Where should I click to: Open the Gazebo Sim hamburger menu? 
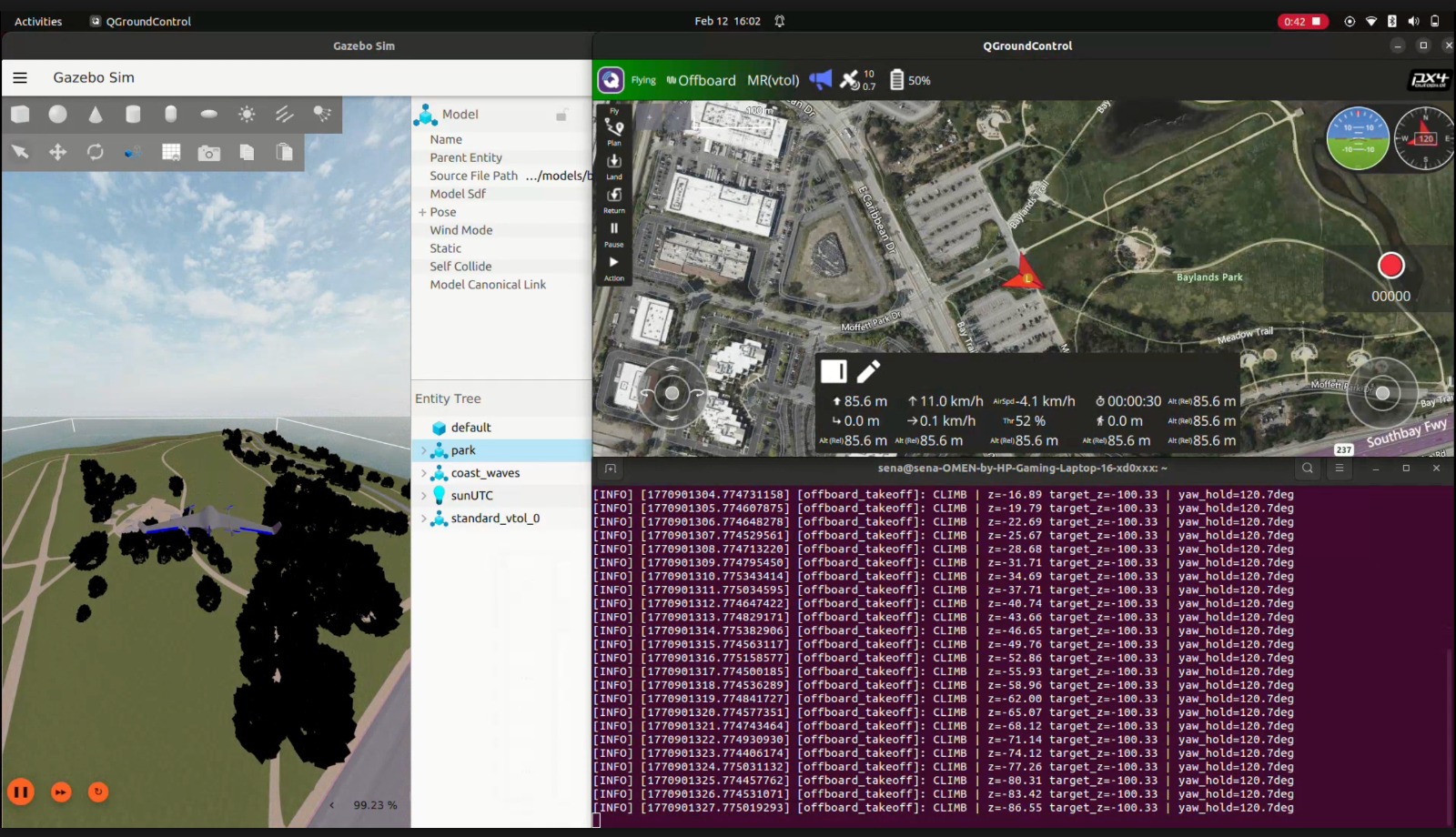[20, 77]
